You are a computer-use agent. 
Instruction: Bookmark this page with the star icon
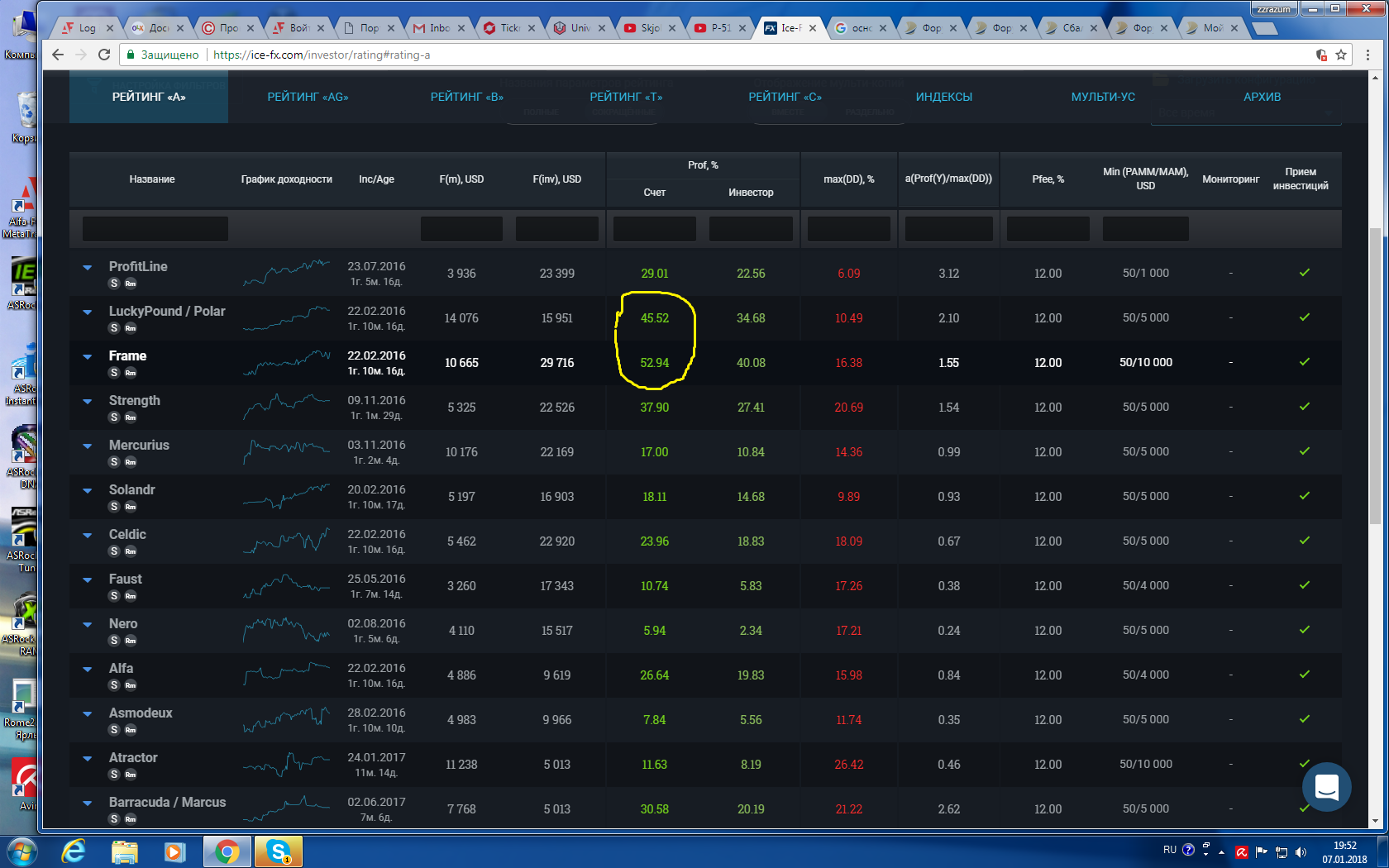pyautogui.click(x=1341, y=55)
